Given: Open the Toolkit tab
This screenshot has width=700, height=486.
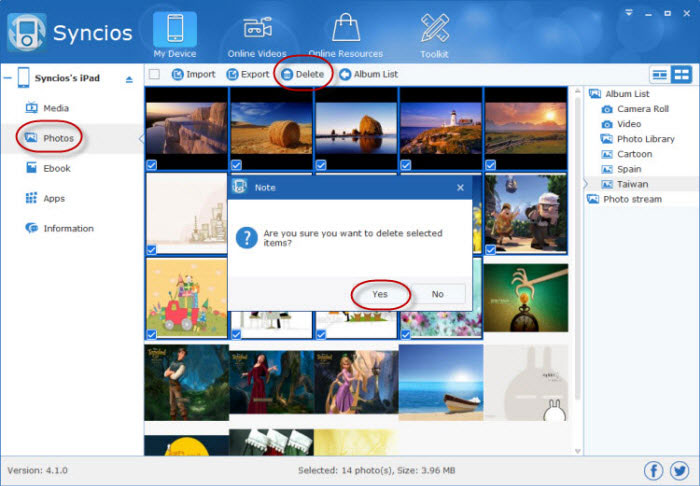Looking at the screenshot, I should pos(434,37).
